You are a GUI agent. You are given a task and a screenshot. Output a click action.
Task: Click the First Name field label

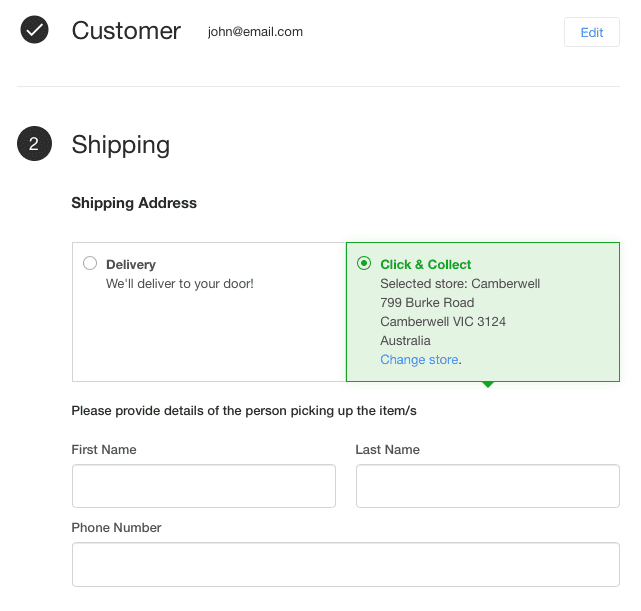click(104, 450)
